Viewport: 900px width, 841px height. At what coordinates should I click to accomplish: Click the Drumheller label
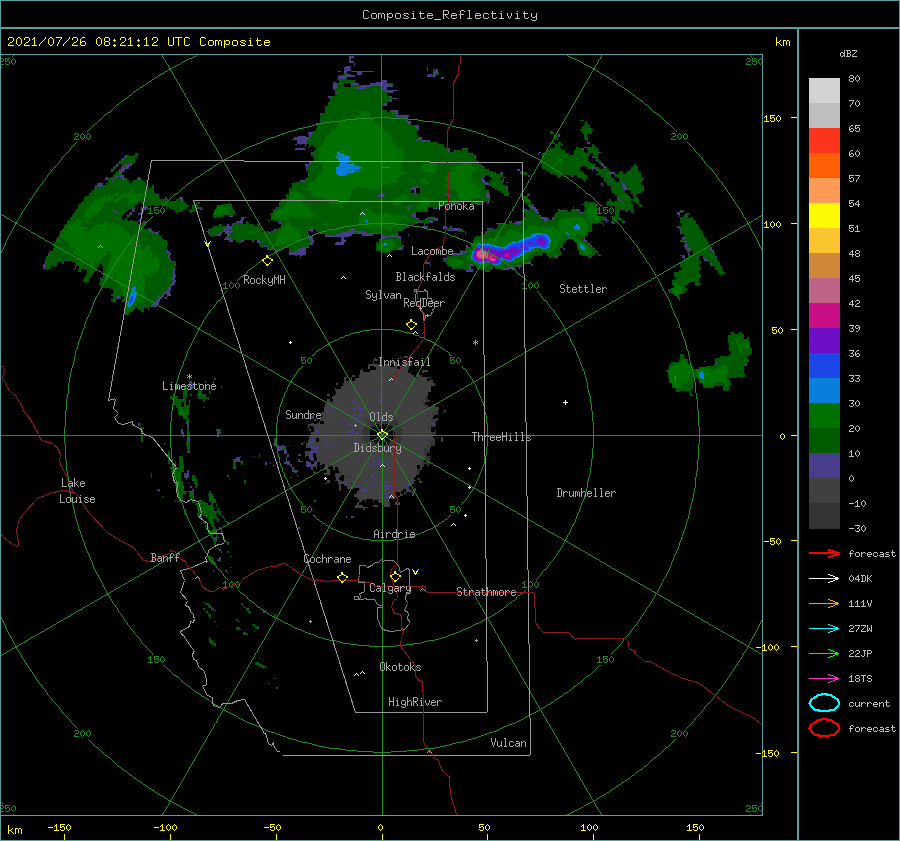[x=586, y=493]
